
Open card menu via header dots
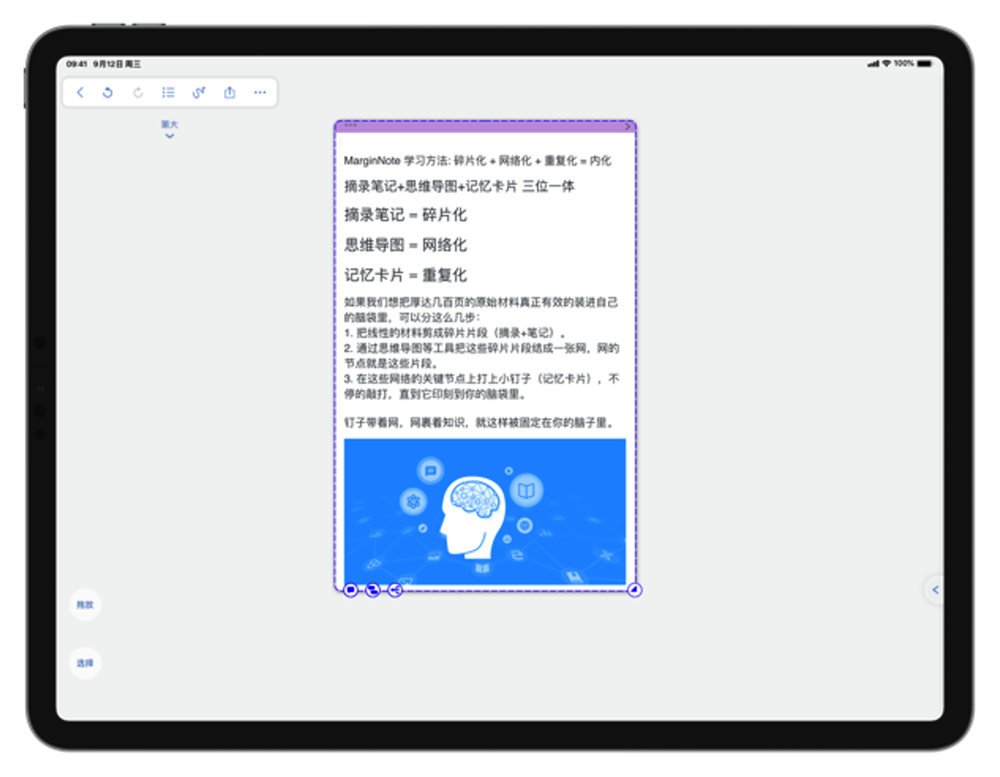pos(350,125)
